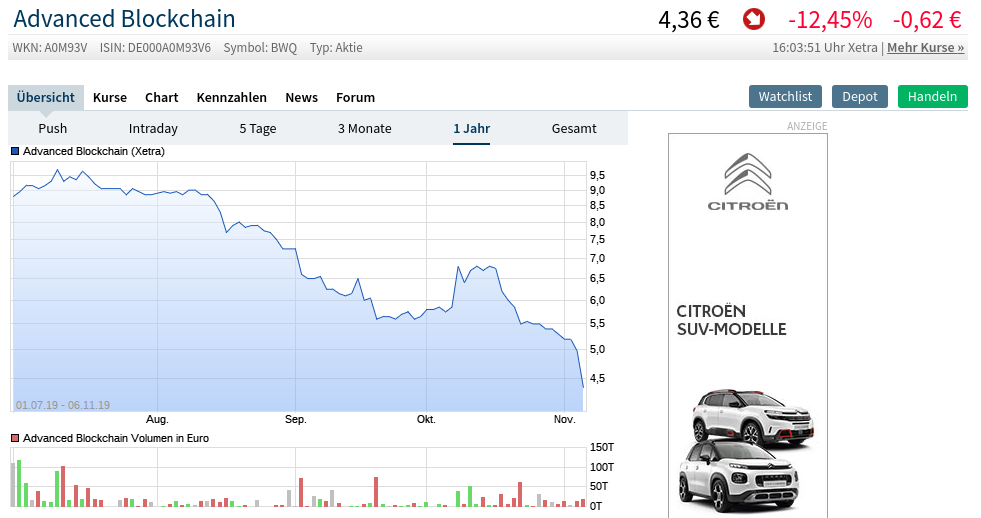Click the 4,5 price axis label
The image size is (981, 518).
click(597, 378)
